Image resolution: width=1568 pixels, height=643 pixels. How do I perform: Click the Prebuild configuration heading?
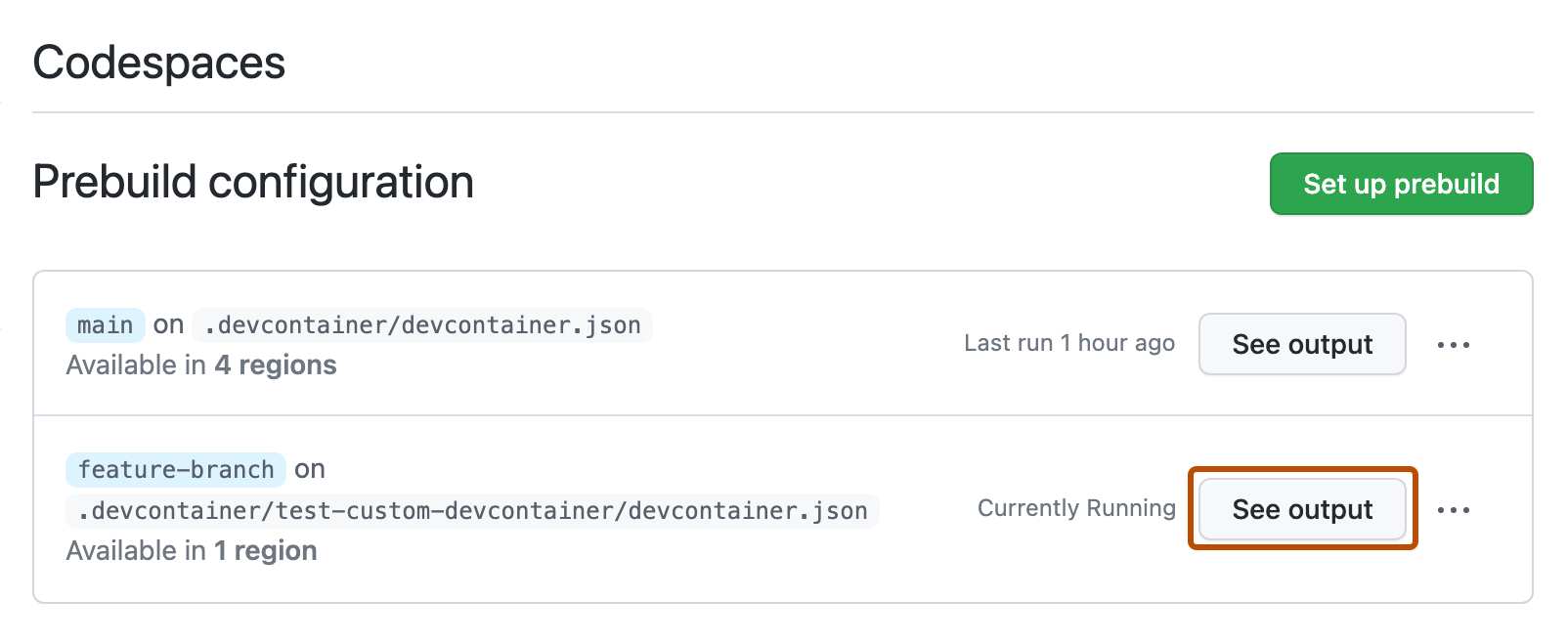[x=252, y=182]
